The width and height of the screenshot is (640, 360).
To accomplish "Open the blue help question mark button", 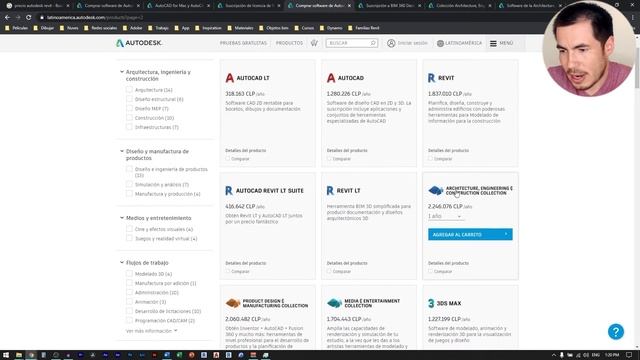I will [616, 331].
